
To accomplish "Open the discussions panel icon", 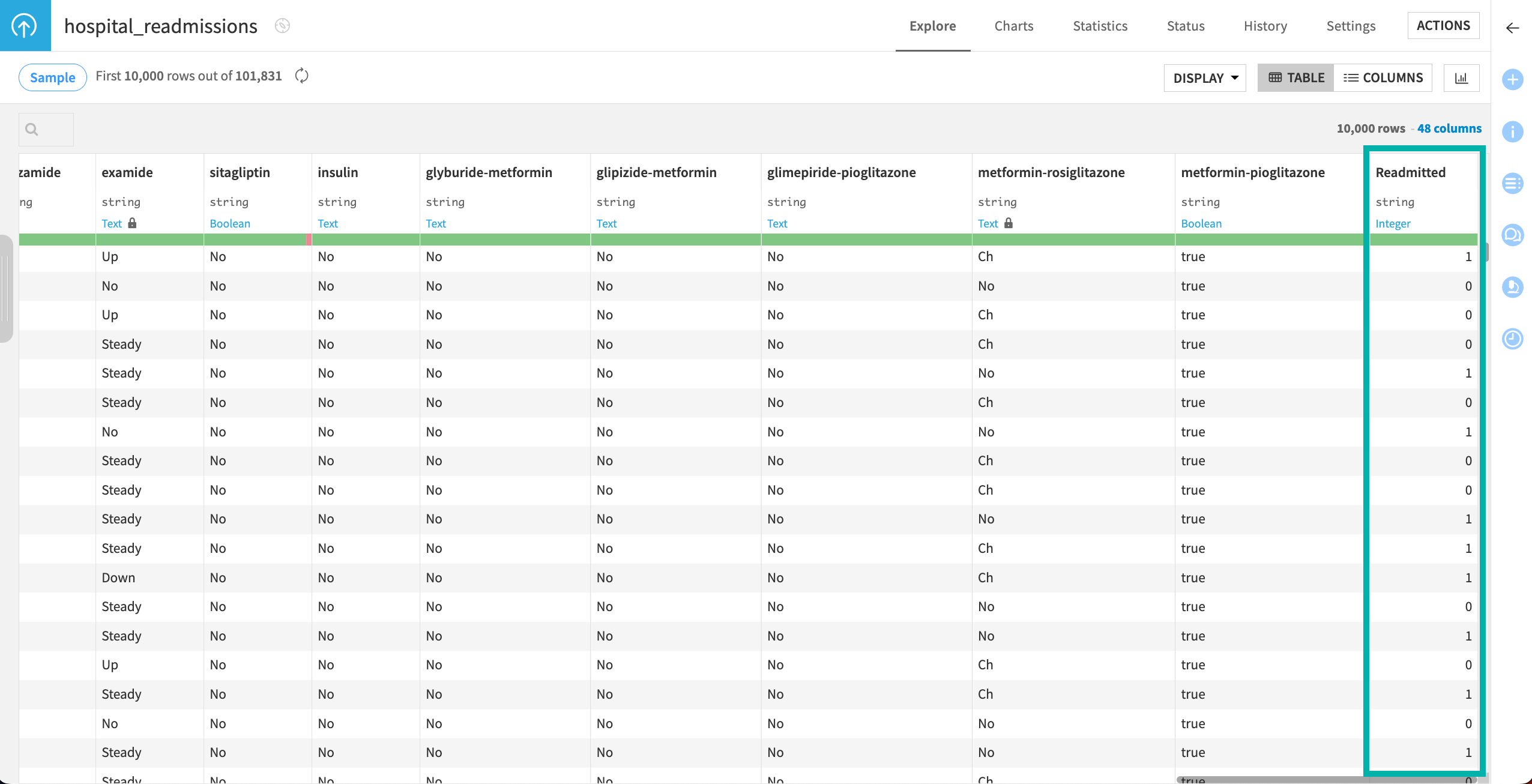I will pyautogui.click(x=1513, y=235).
